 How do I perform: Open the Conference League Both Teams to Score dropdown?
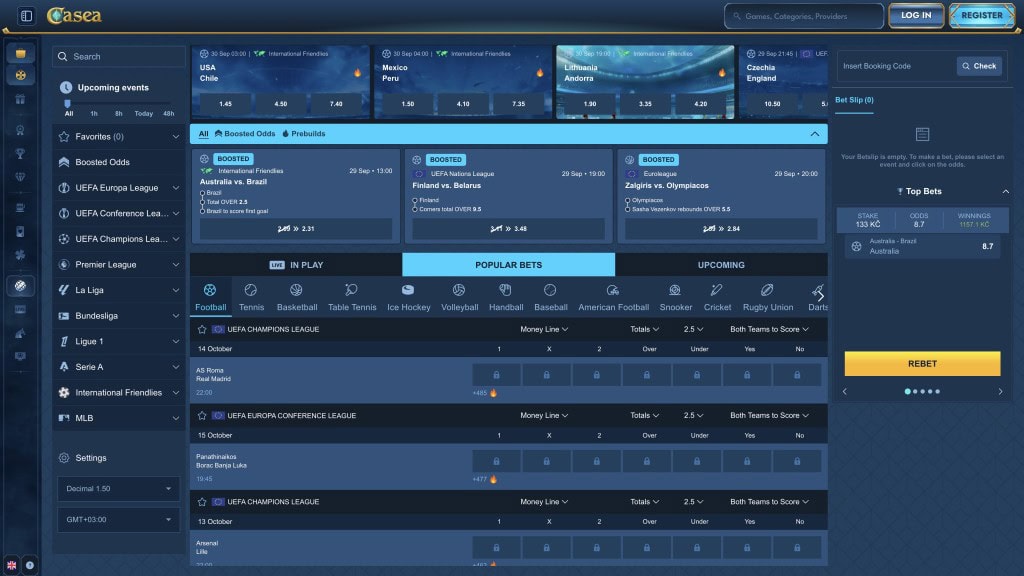pos(769,415)
